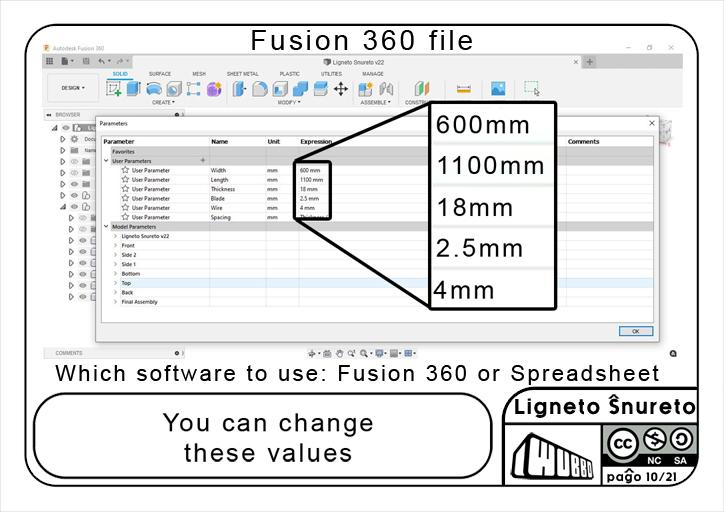Image resolution: width=724 pixels, height=512 pixels.
Task: Open the Viewports layout icon
Action: click(408, 354)
